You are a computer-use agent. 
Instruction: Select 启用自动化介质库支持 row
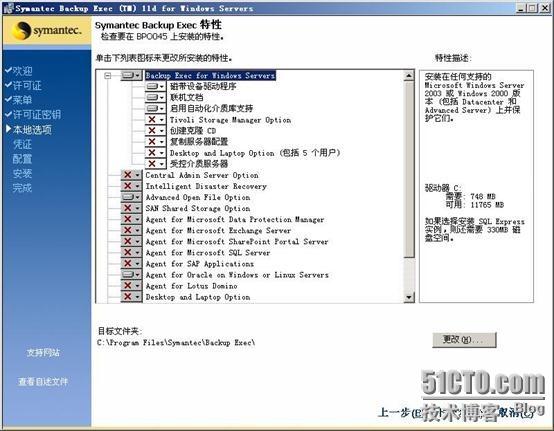(x=211, y=108)
